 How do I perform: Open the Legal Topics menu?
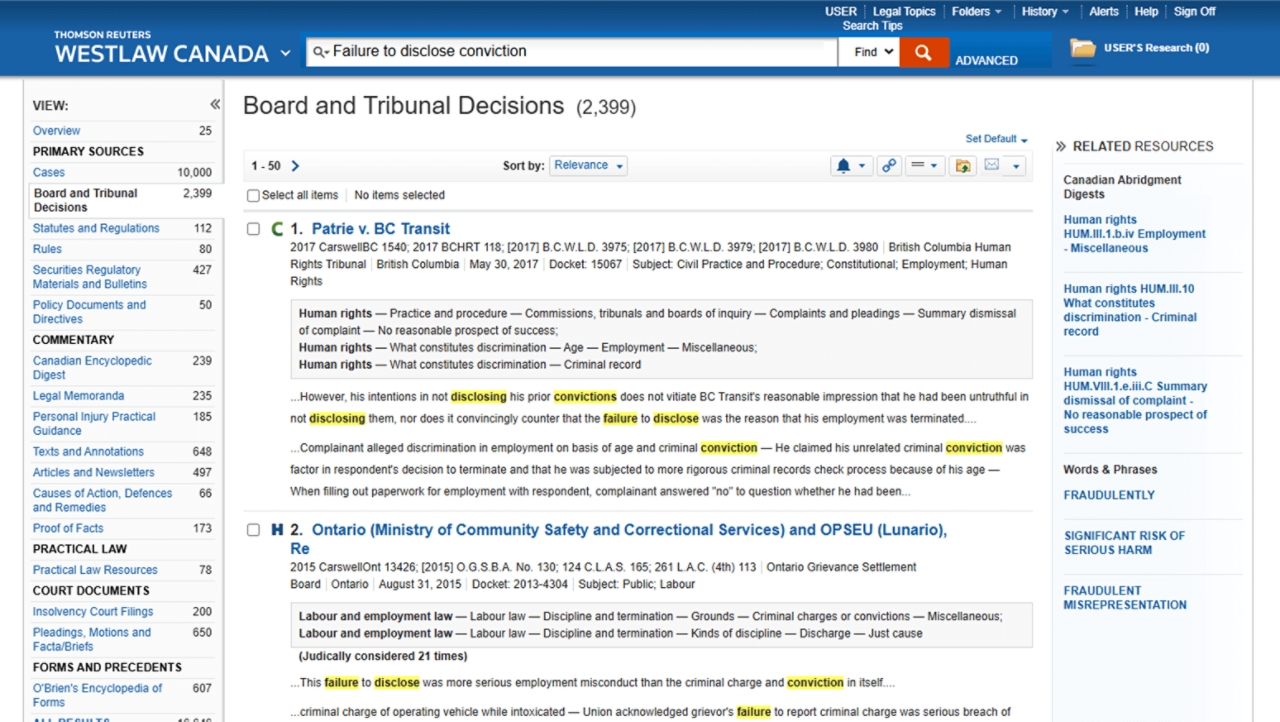coord(903,11)
